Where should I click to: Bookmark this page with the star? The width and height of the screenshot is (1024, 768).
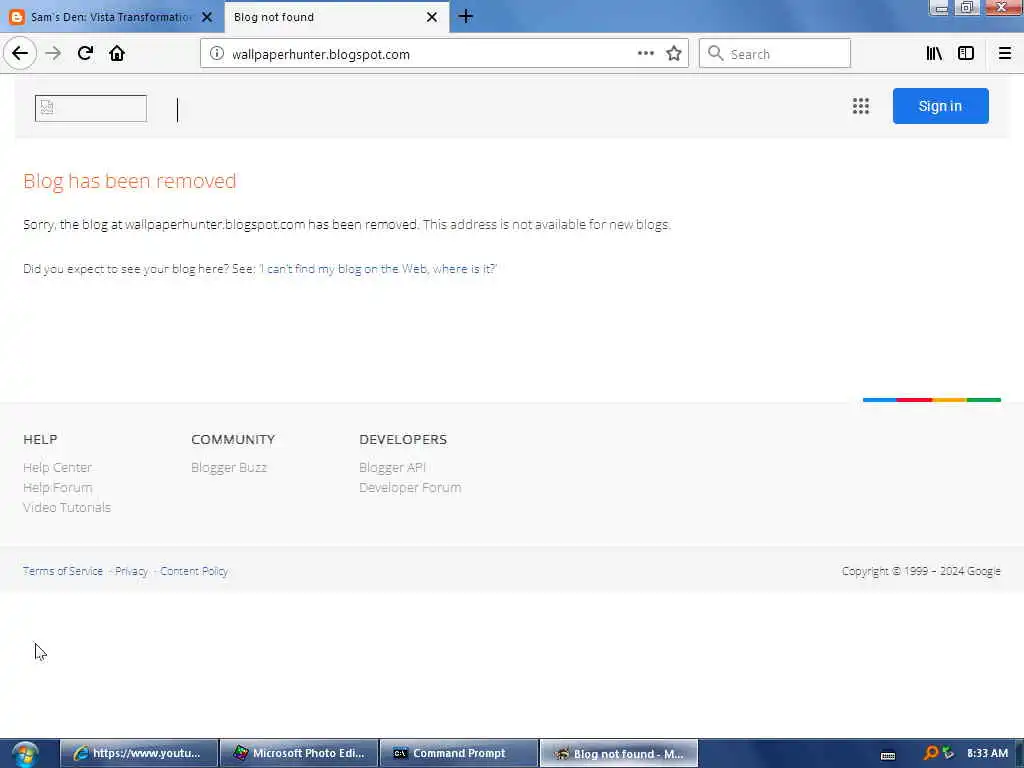coord(674,54)
